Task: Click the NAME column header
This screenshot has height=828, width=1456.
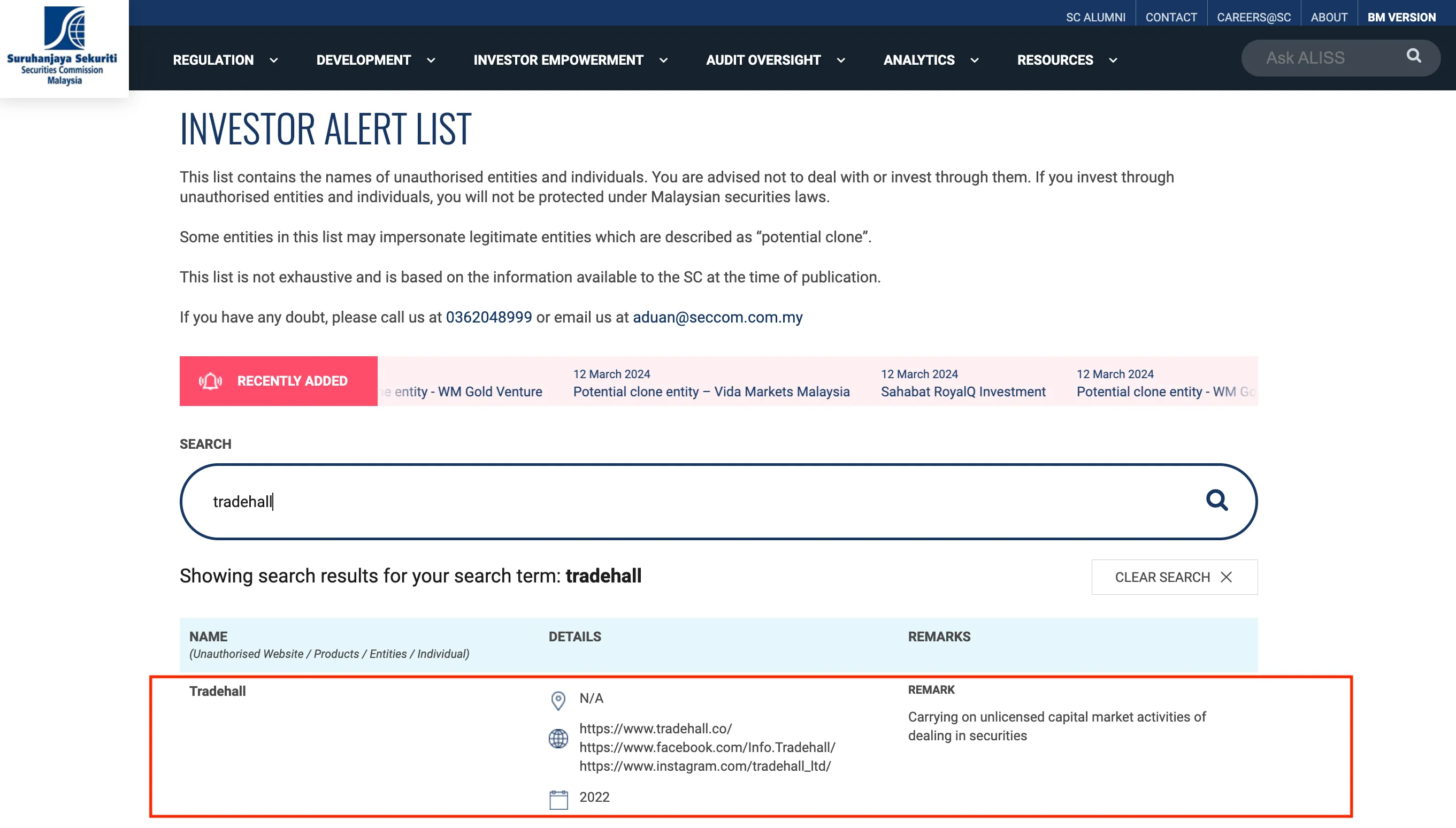Action: pyautogui.click(x=208, y=637)
